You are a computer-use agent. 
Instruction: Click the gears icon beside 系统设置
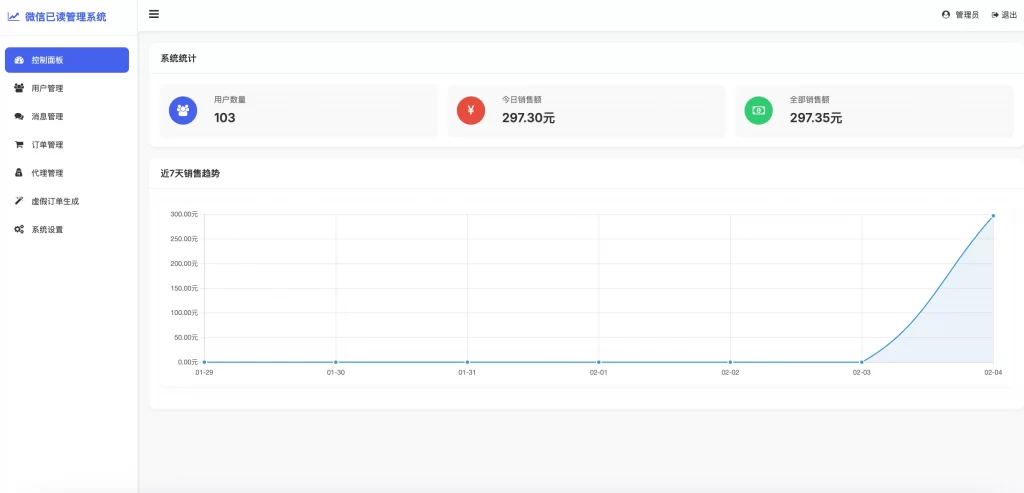(19, 229)
